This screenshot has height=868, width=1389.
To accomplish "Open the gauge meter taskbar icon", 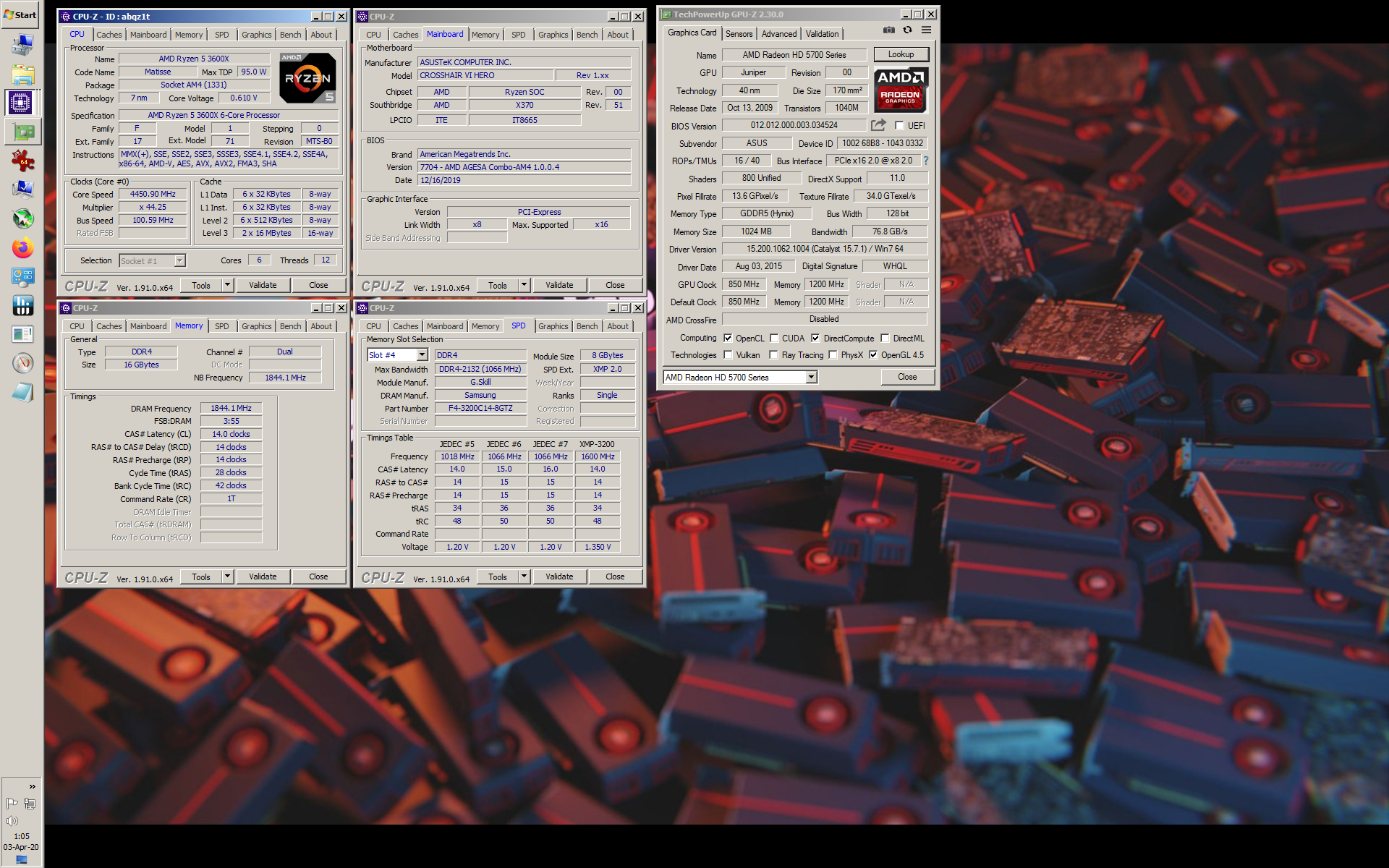I will tap(22, 363).
